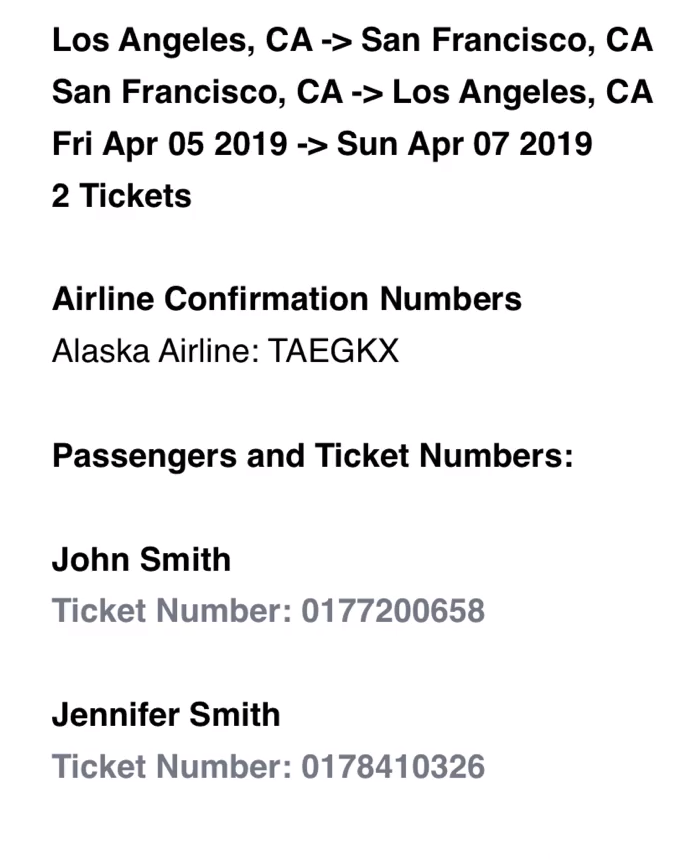Click the Los Angeles to San Francisco route line

coord(352,41)
